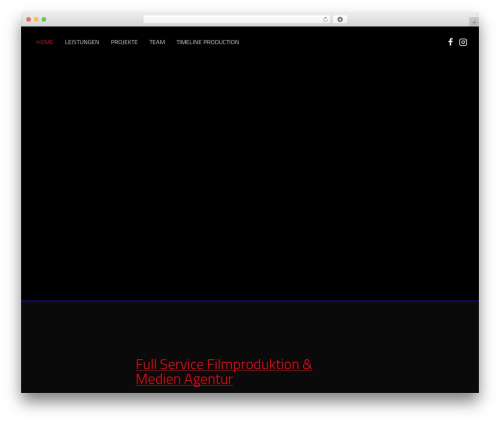Image resolution: width=500 pixels, height=423 pixels.
Task: Focus the browser address bar
Action: 237,19
